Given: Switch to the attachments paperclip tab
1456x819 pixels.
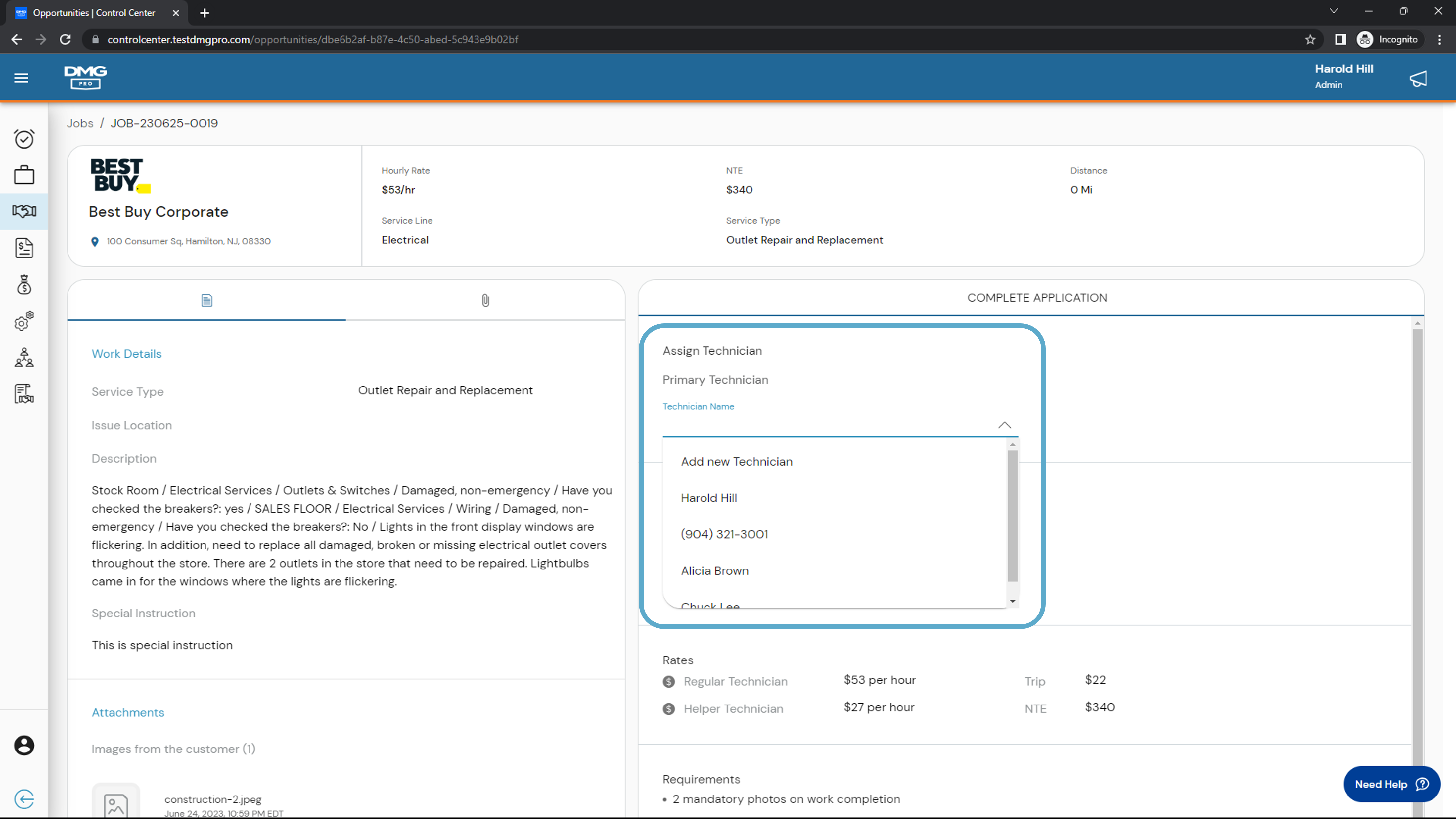Looking at the screenshot, I should coord(485,300).
